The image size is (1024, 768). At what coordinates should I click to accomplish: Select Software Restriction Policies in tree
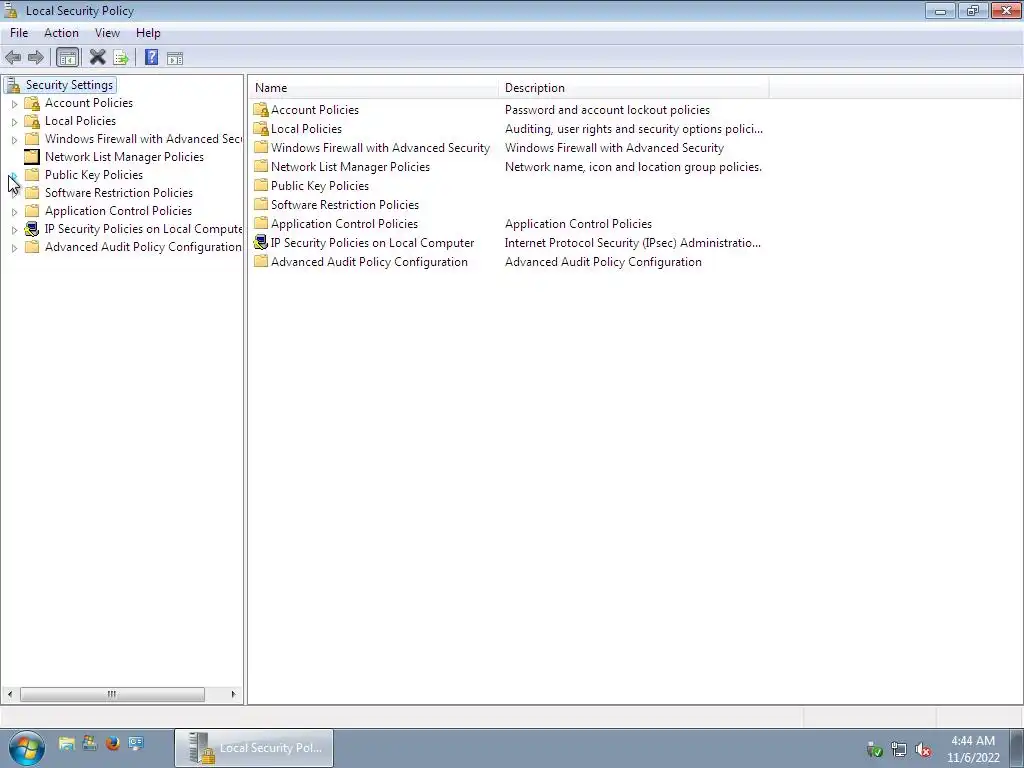point(119,193)
